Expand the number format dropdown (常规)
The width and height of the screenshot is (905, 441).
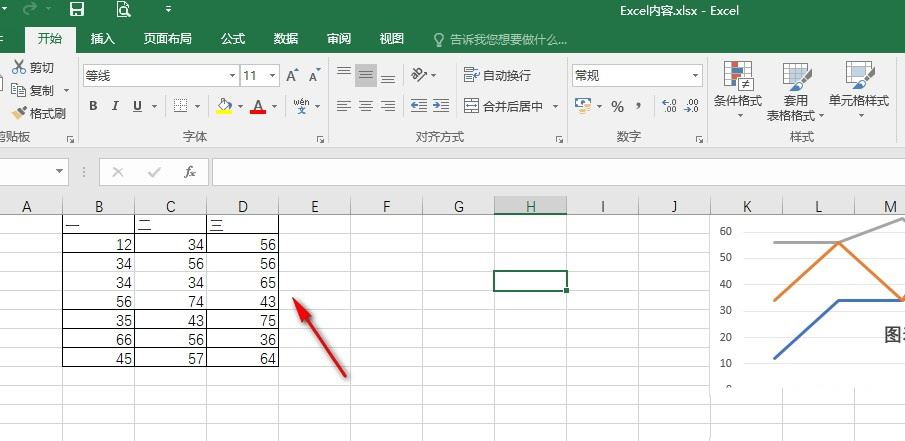(x=696, y=76)
